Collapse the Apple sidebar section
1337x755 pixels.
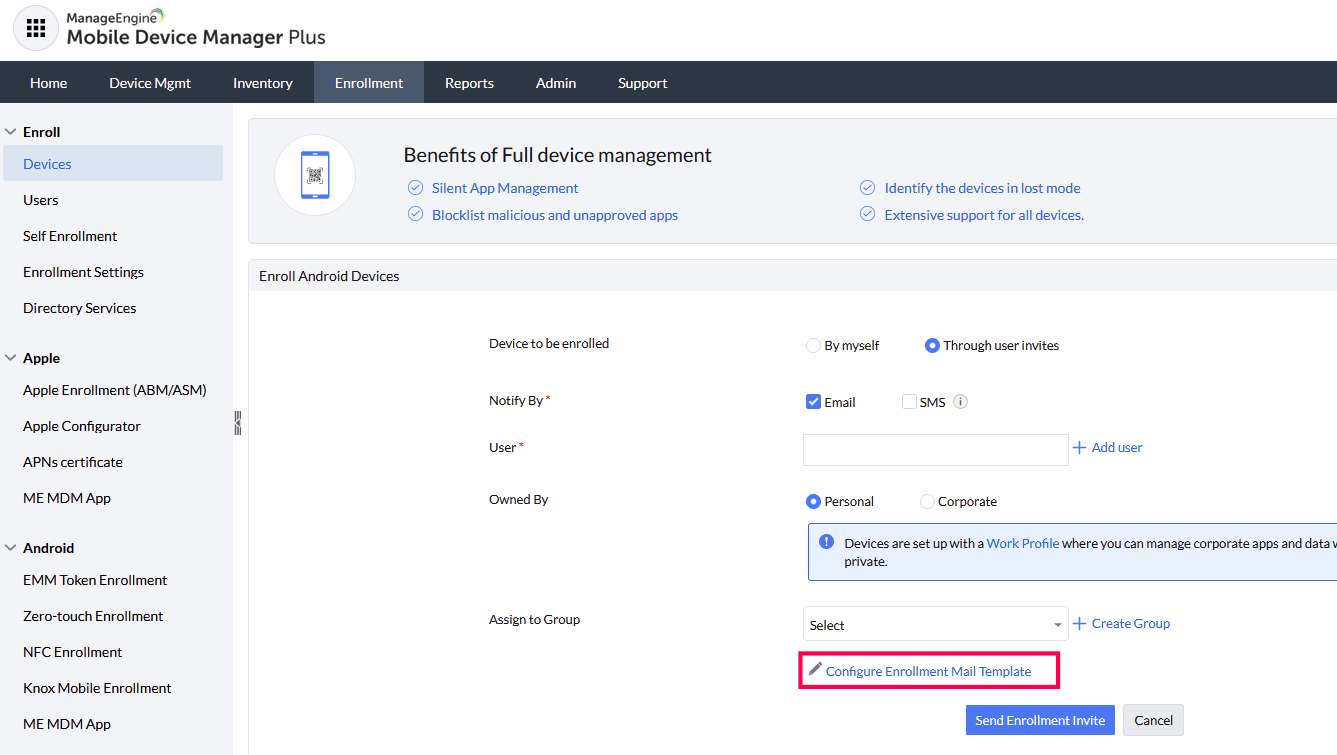[x=11, y=358]
